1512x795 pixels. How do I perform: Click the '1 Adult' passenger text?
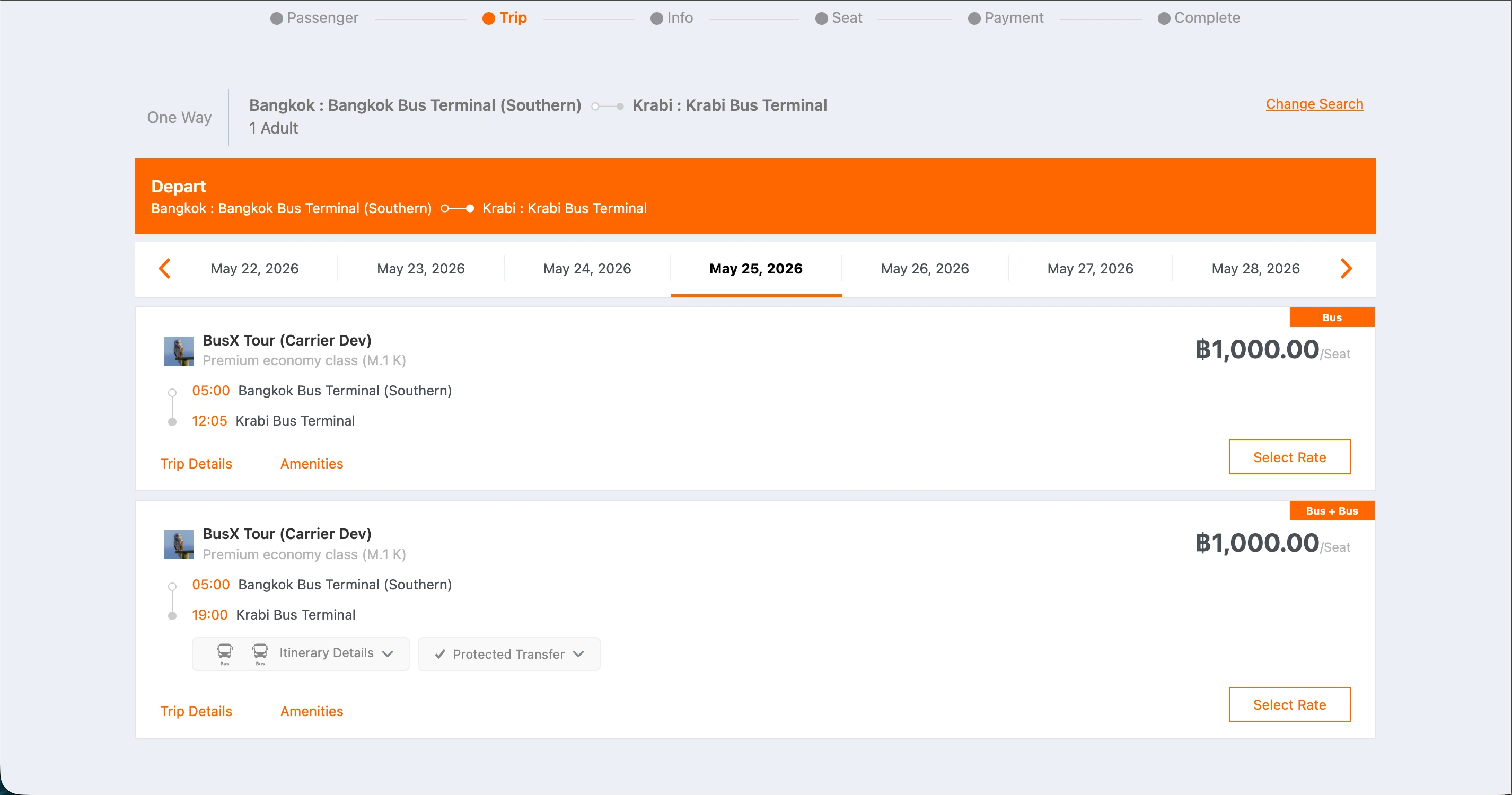point(274,128)
